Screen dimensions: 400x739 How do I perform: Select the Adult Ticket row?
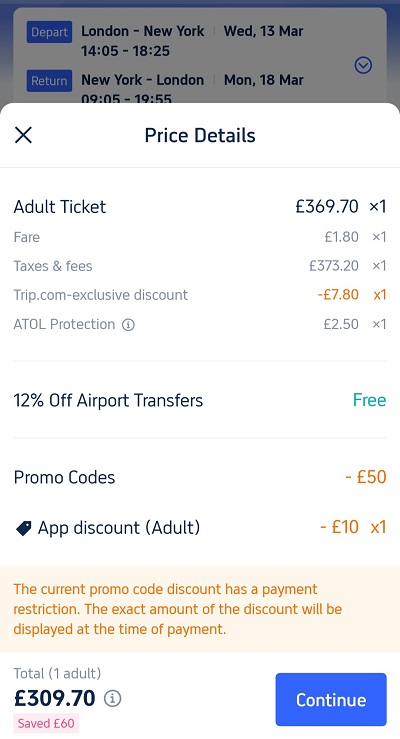click(200, 206)
